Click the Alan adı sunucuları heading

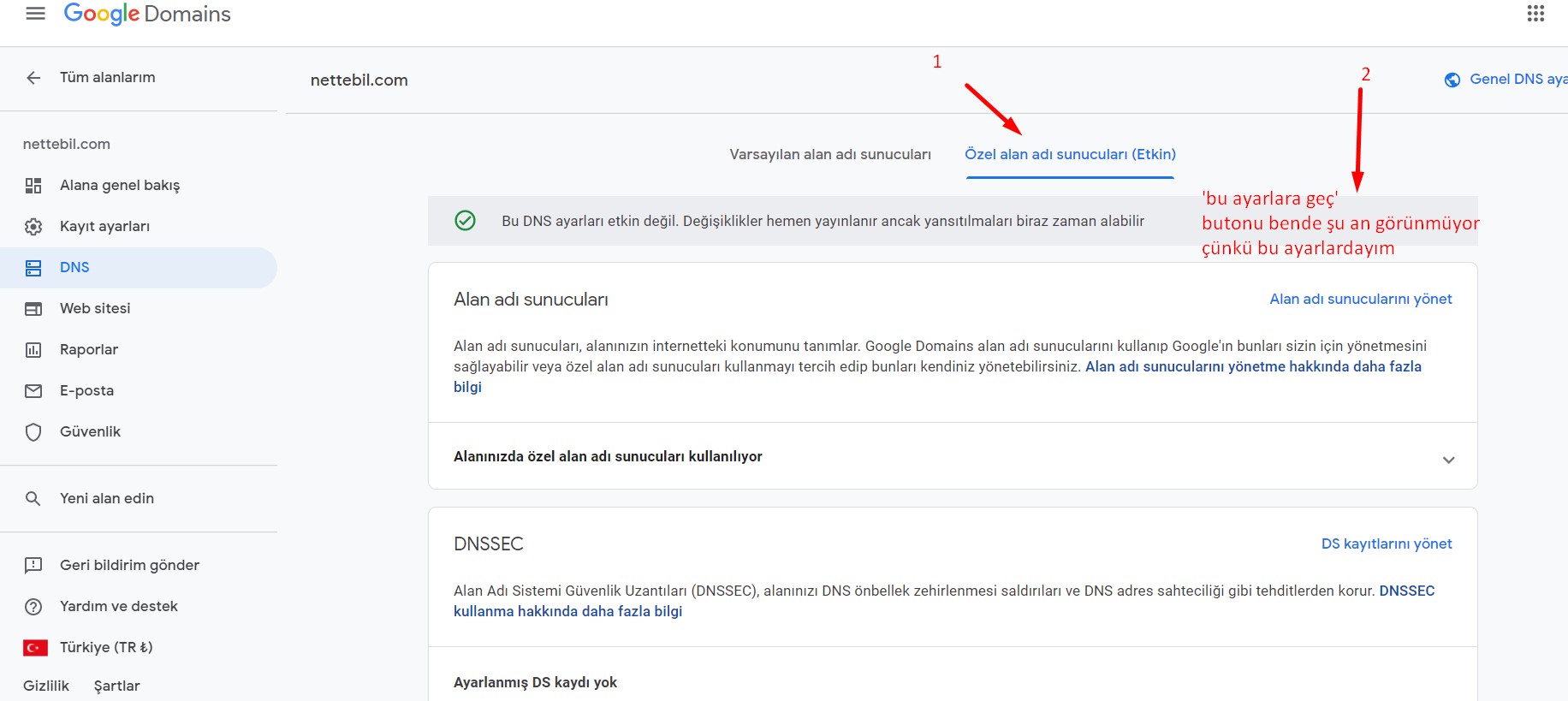(531, 300)
